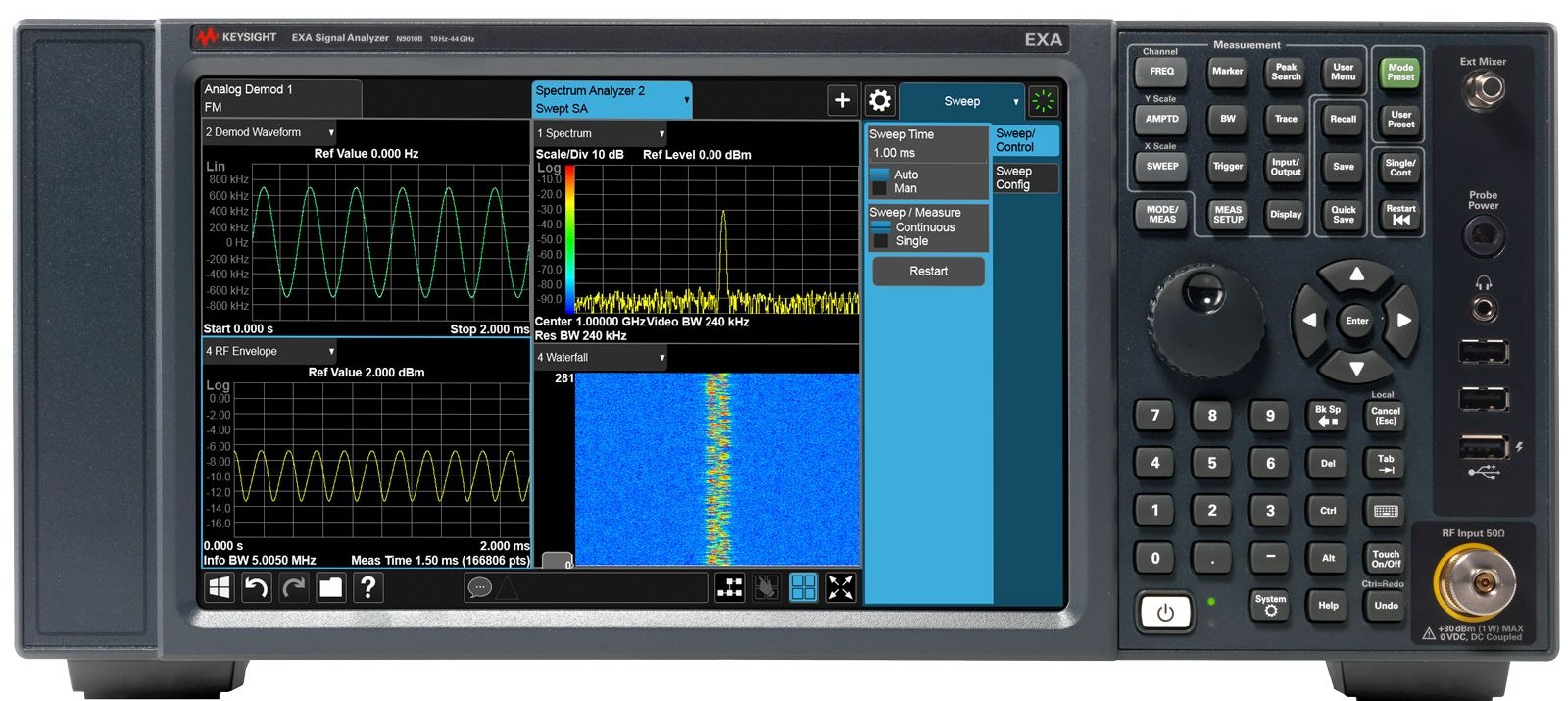
Task: Click the Info BW 5.0050 MHz readout
Action: pyautogui.click(x=260, y=561)
